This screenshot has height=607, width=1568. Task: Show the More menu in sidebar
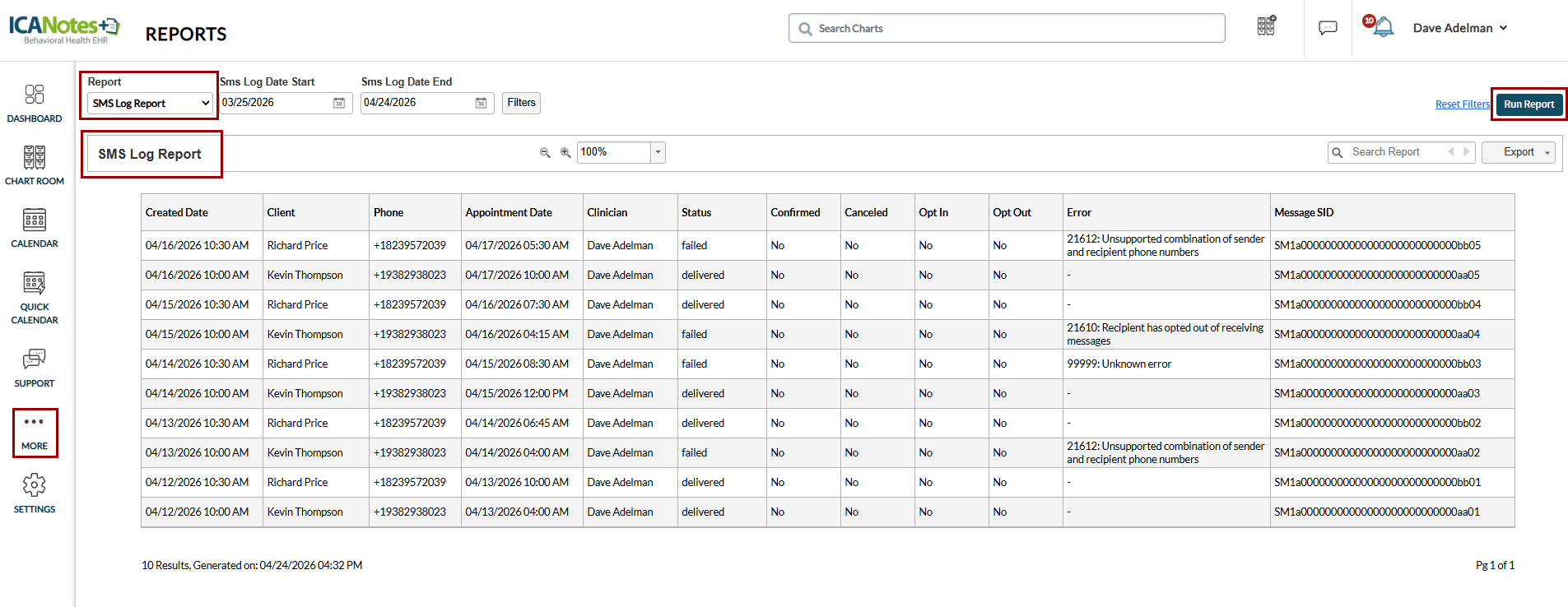pos(35,432)
